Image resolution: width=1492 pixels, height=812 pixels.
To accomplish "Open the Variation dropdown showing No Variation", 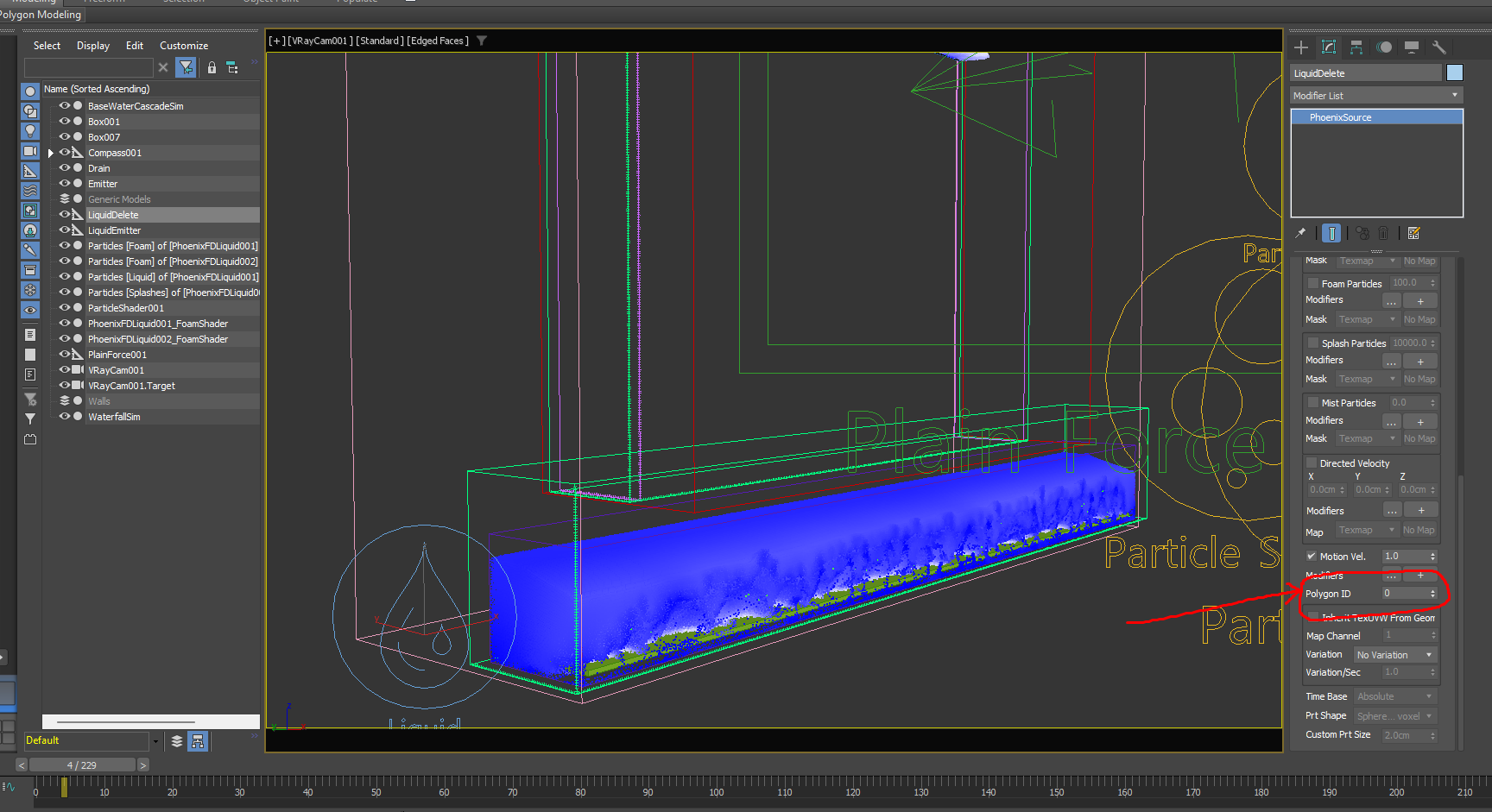I will [x=1395, y=655].
